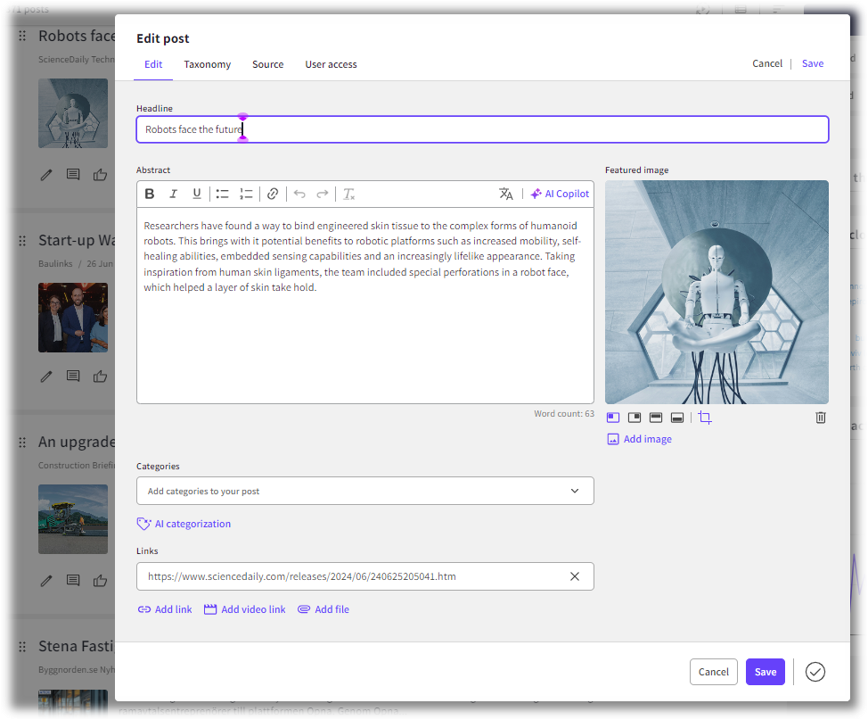Click the circular checkmark button beside Save
The width and height of the screenshot is (868, 720).
pos(815,672)
